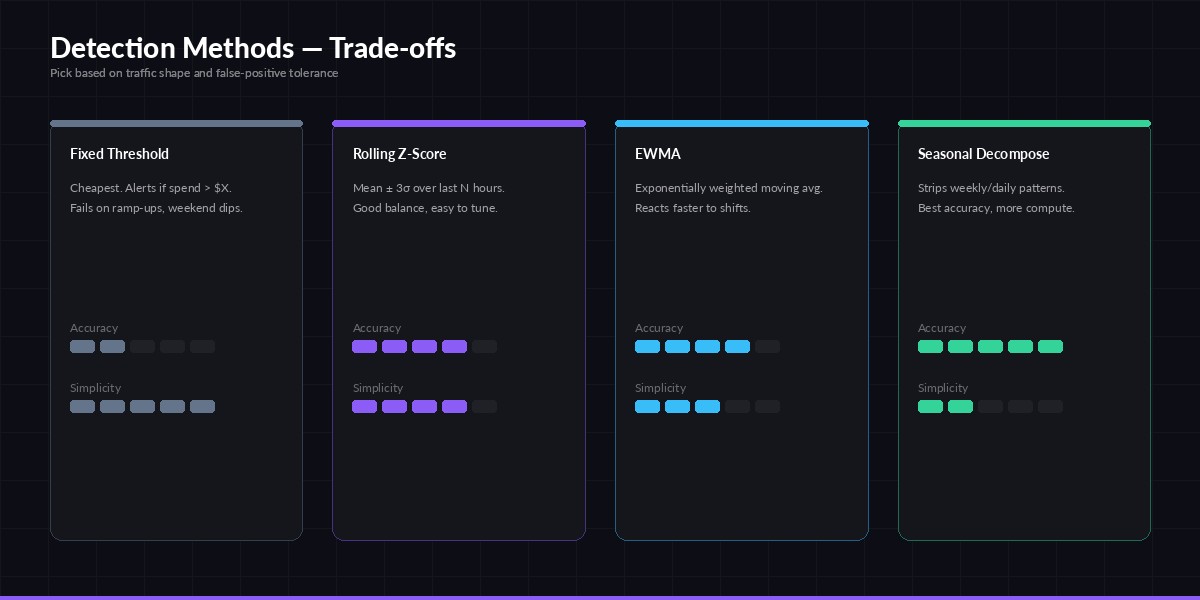Click the first Accuracy segment under Fixed Threshold
This screenshot has width=1200, height=600.
click(82, 347)
